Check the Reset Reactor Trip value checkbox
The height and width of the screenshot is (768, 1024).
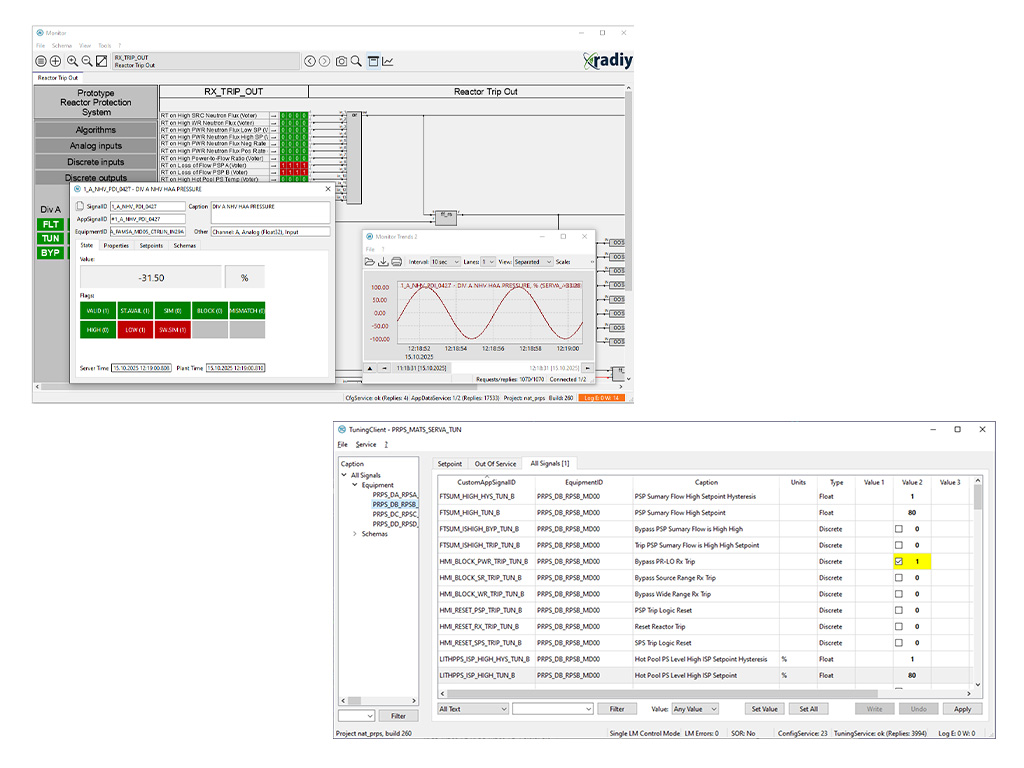click(x=898, y=626)
